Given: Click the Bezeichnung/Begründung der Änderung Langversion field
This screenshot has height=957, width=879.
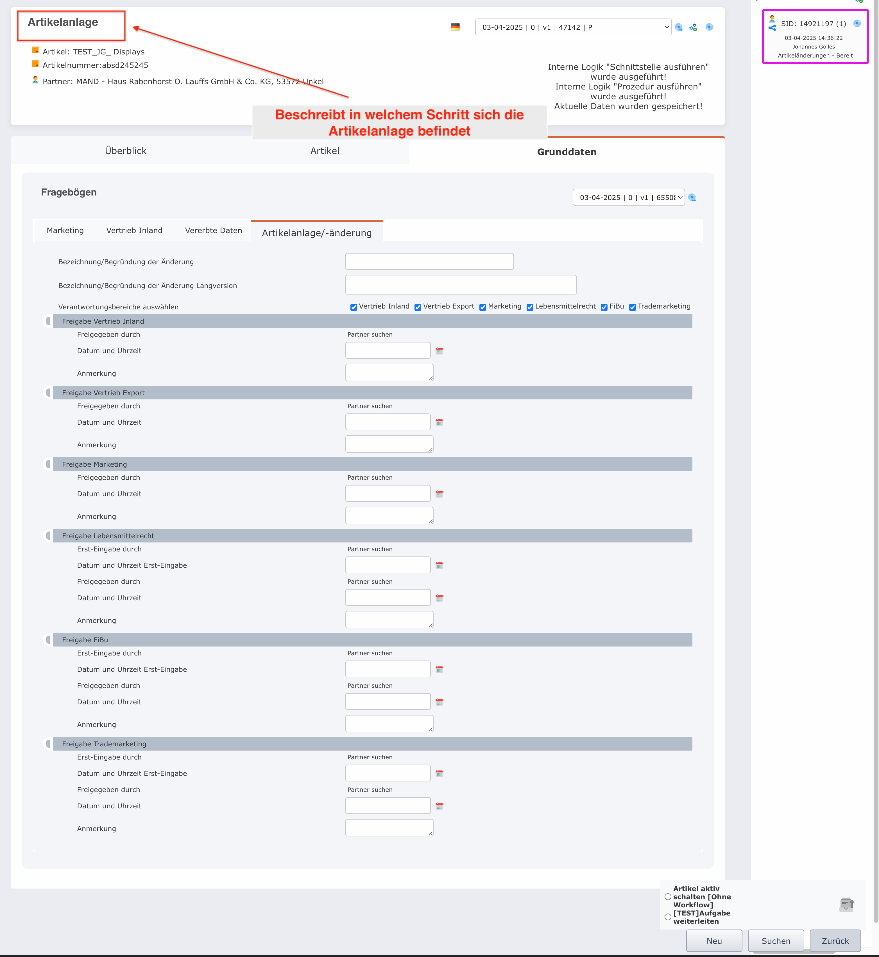Looking at the screenshot, I should [x=460, y=285].
